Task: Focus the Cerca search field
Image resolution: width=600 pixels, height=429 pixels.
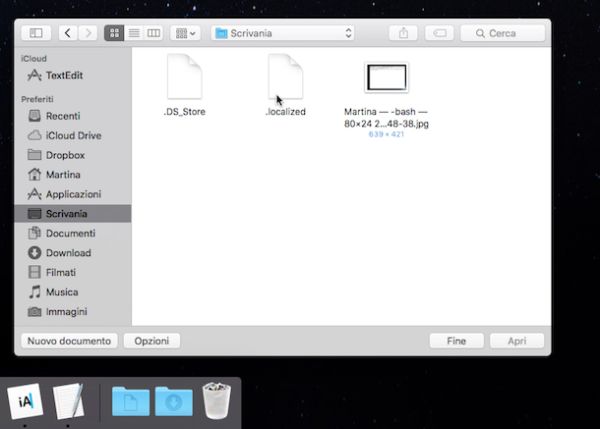Action: (502, 33)
